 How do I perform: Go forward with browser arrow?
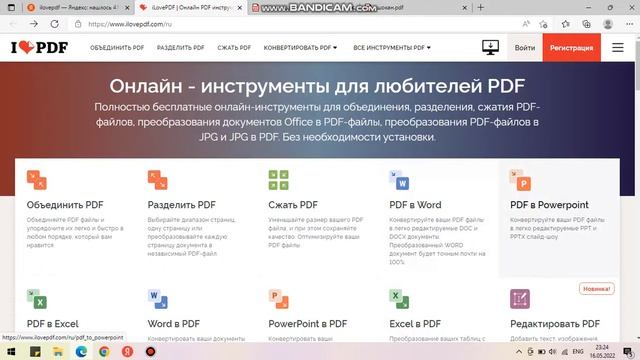point(33,24)
